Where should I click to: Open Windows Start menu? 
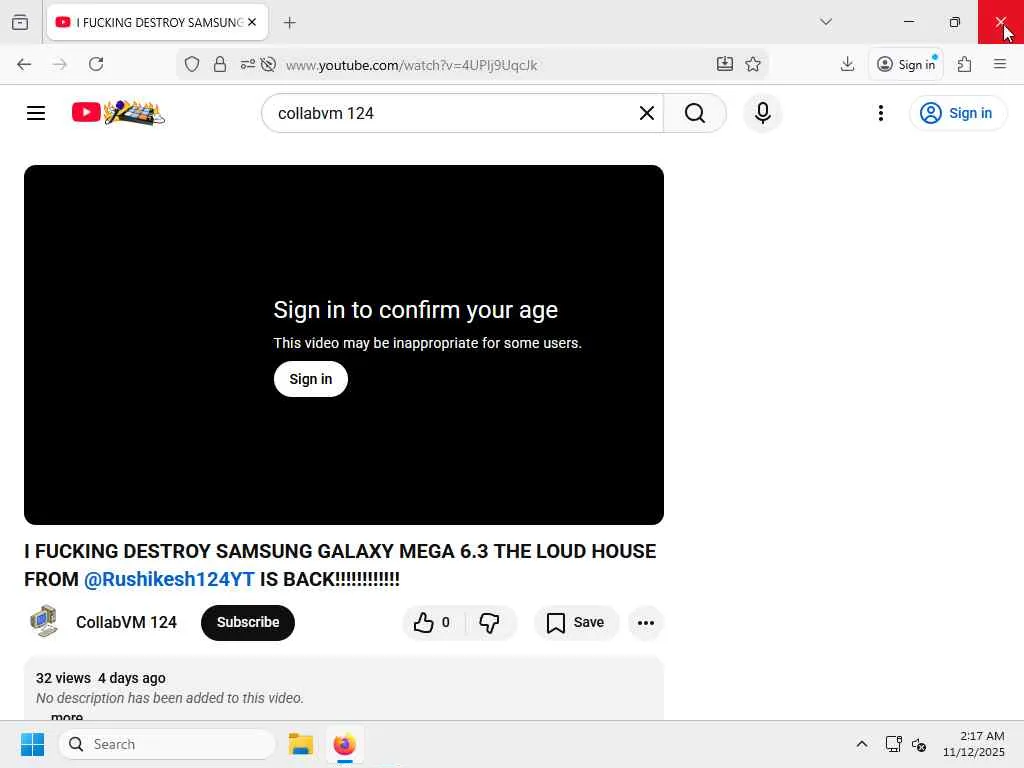tap(32, 744)
